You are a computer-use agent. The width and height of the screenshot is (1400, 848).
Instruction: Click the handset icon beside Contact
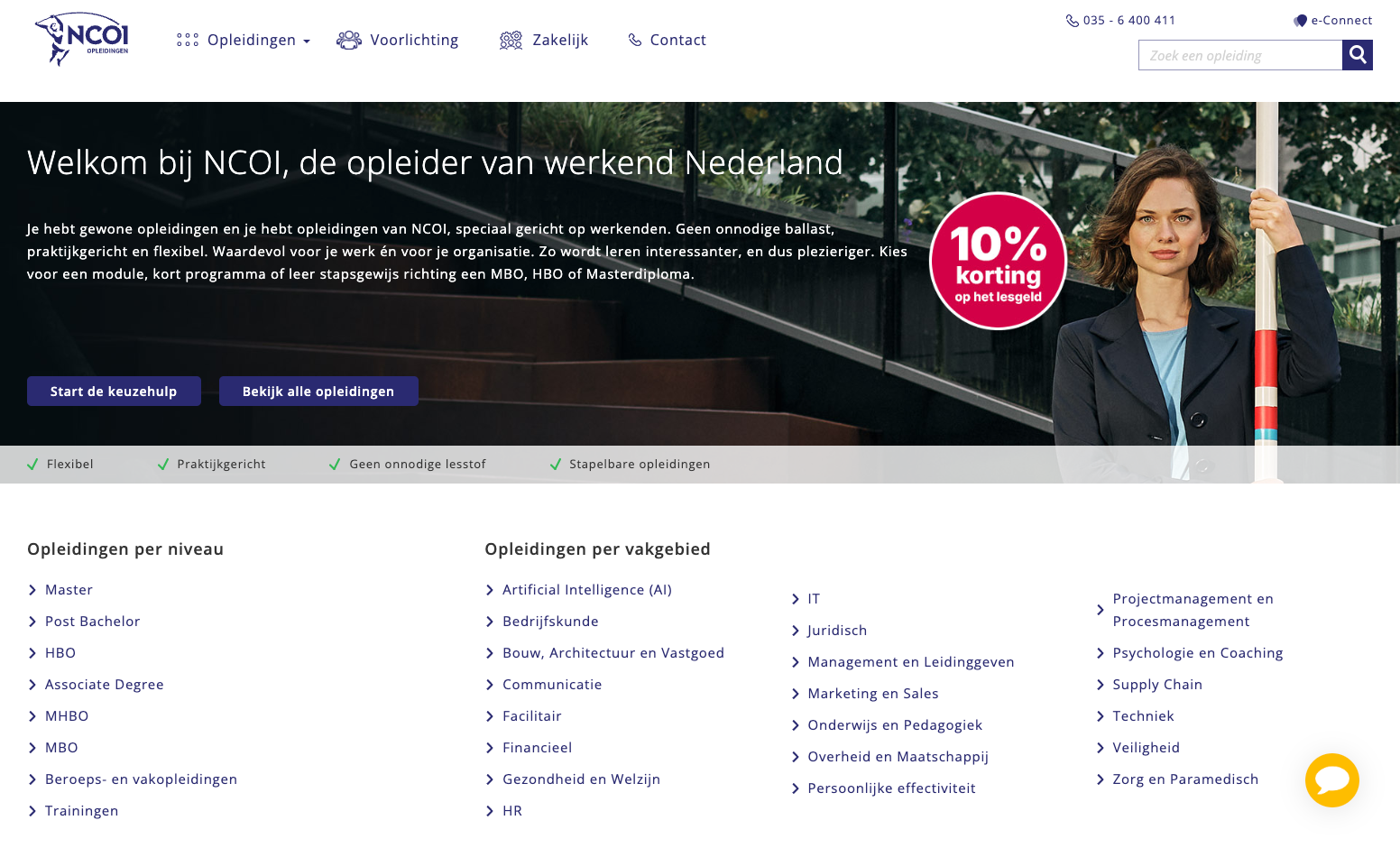pos(635,40)
